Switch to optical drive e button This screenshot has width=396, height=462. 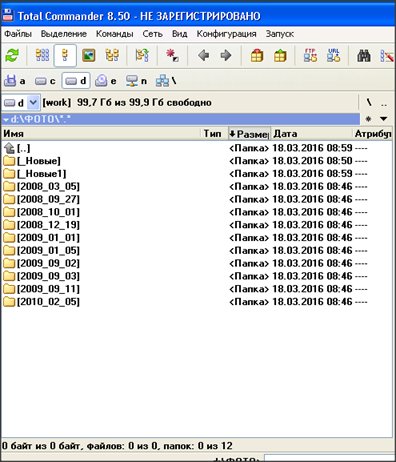[106, 81]
